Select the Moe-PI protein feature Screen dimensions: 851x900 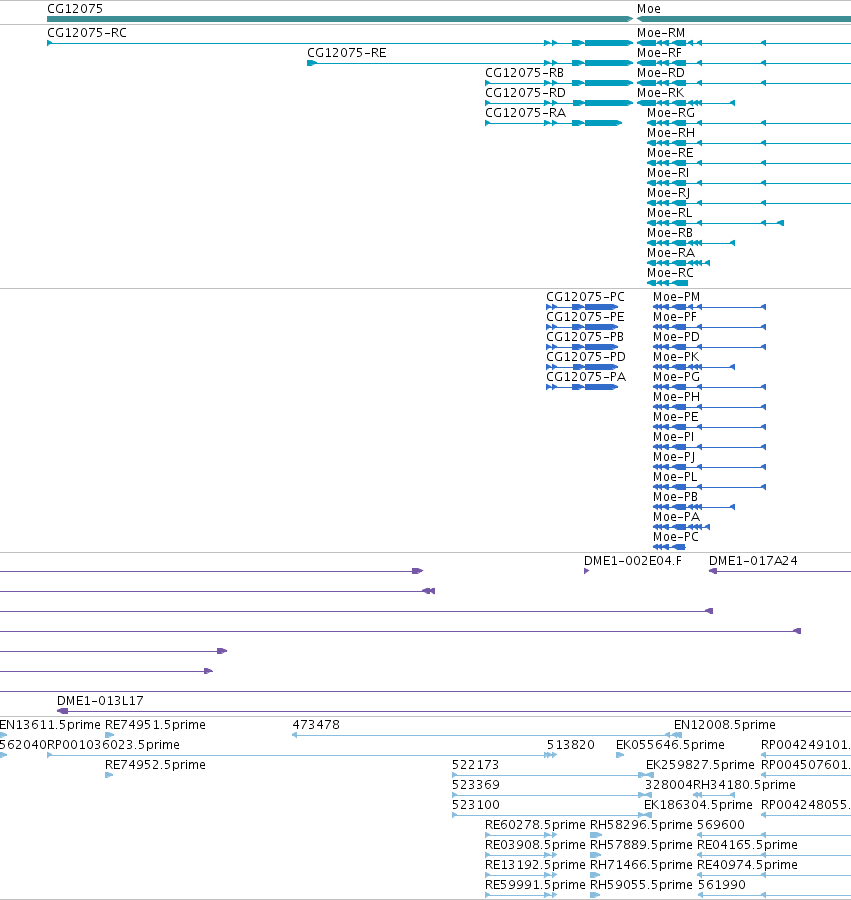(673, 437)
